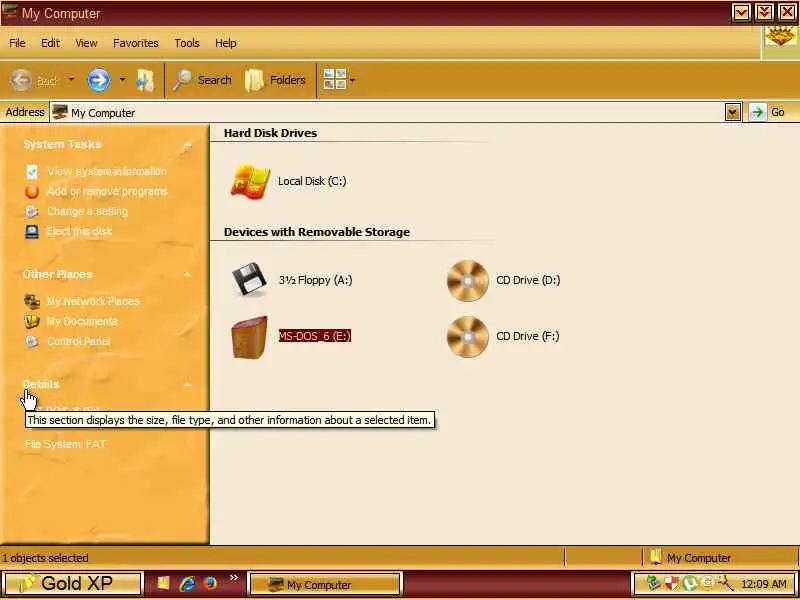Click the green uTorrent tray icon
The height and width of the screenshot is (600, 800).
tap(690, 583)
